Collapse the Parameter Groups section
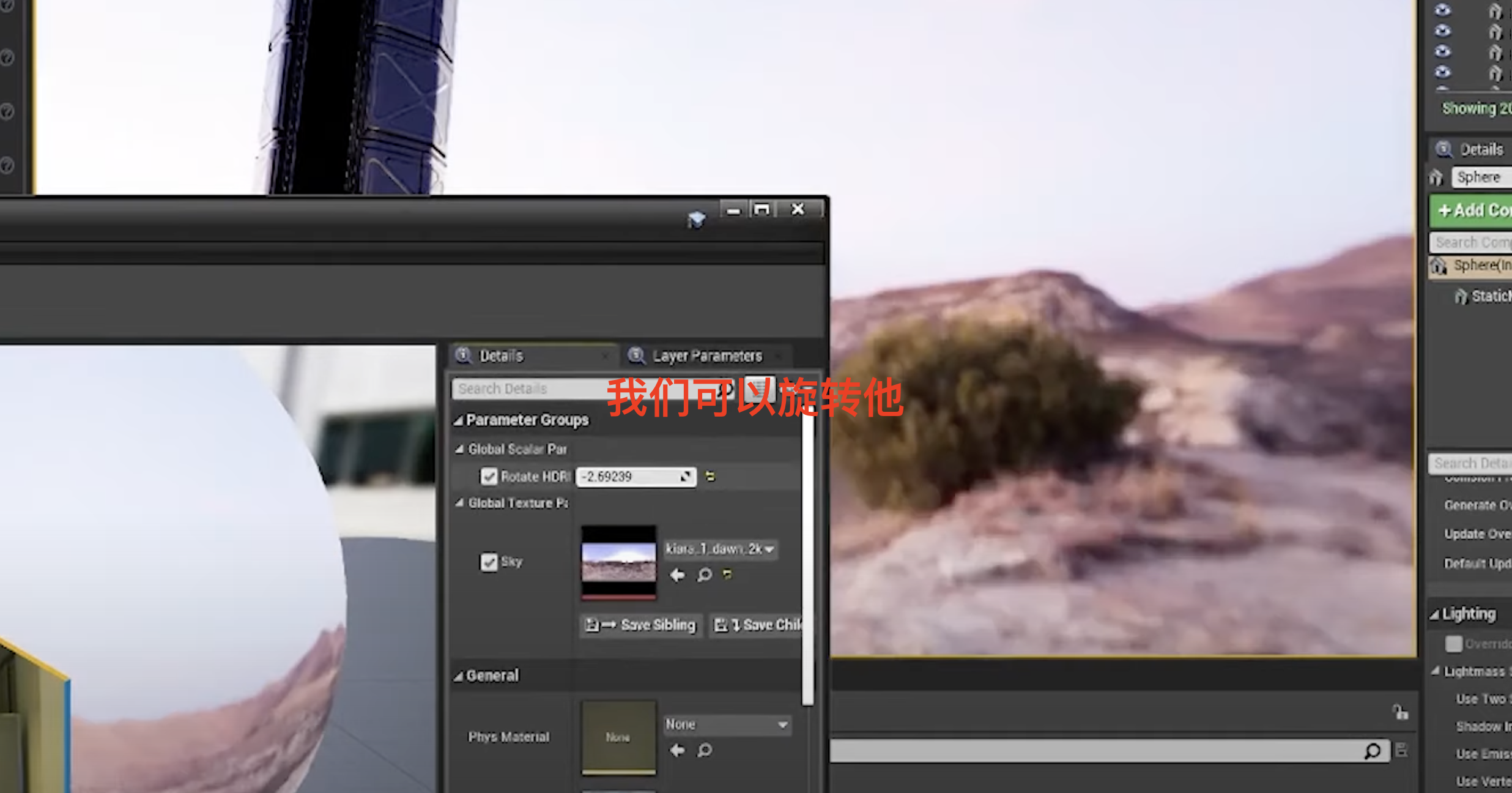 pyautogui.click(x=458, y=420)
